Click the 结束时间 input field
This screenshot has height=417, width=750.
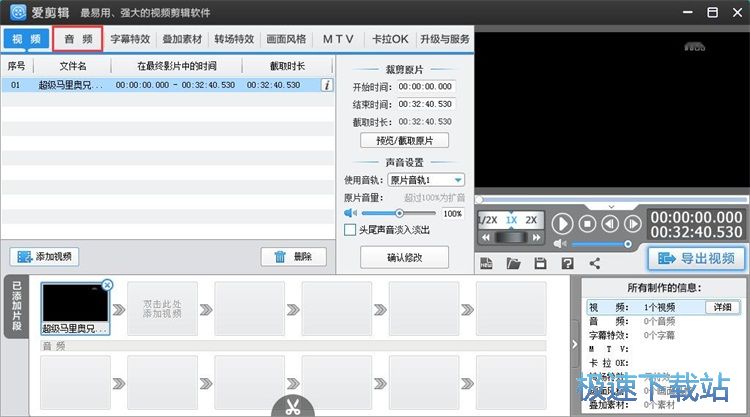(425, 104)
